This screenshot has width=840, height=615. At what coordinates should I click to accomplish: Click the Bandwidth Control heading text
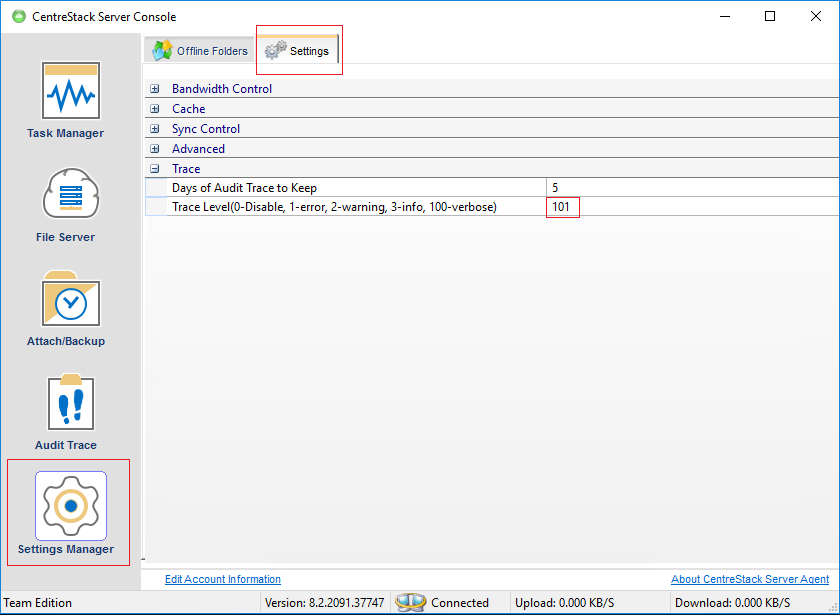coord(222,89)
